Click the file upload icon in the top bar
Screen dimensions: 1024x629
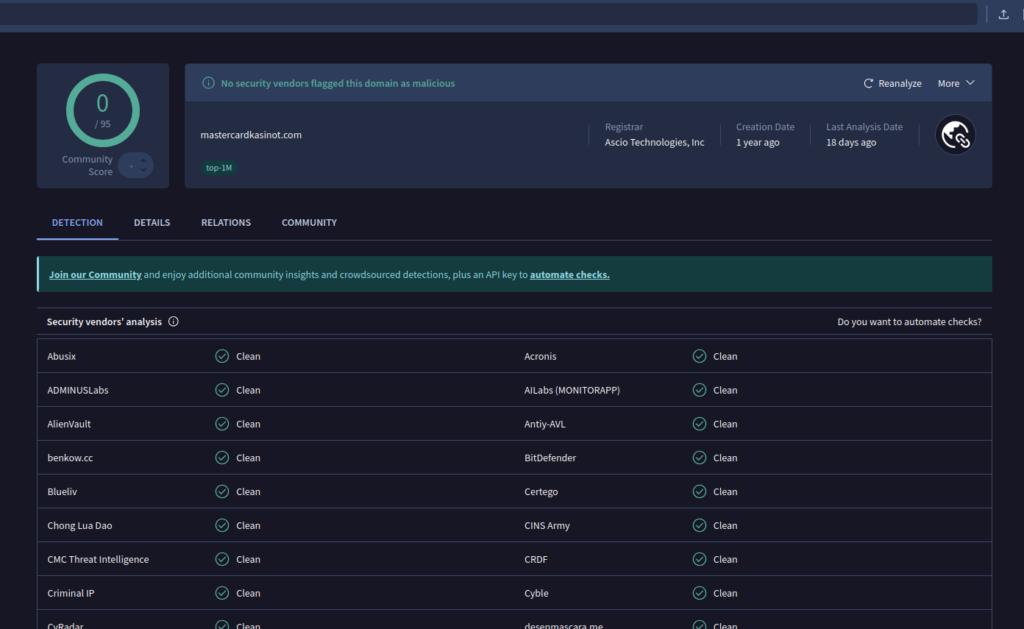(x=1003, y=13)
